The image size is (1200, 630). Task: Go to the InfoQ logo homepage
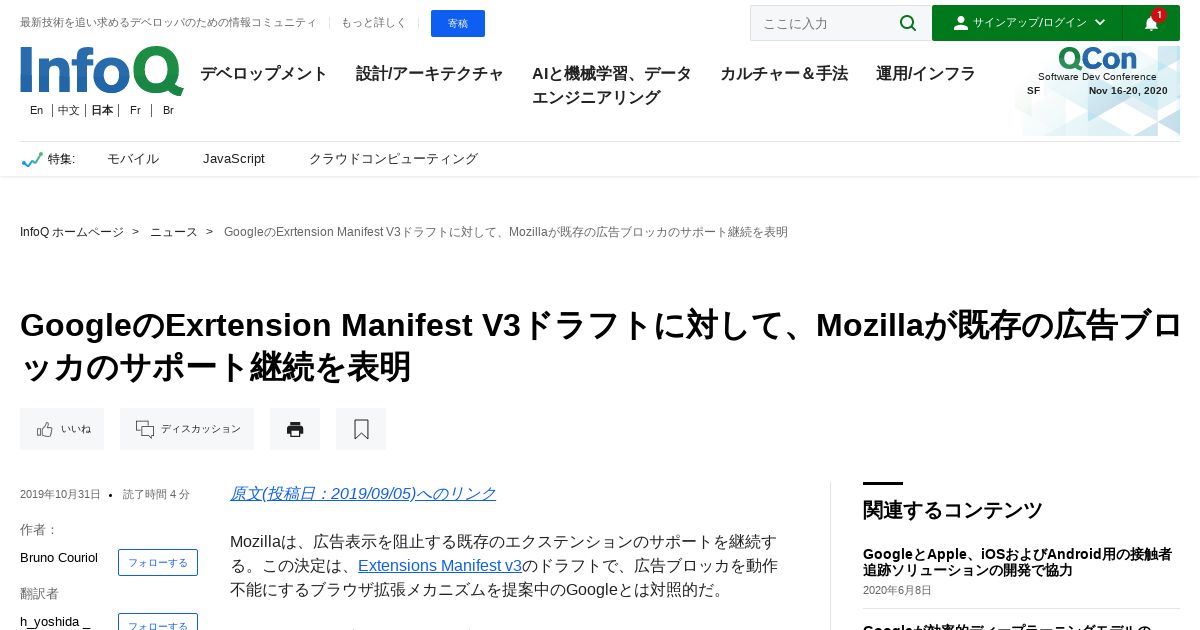point(102,71)
